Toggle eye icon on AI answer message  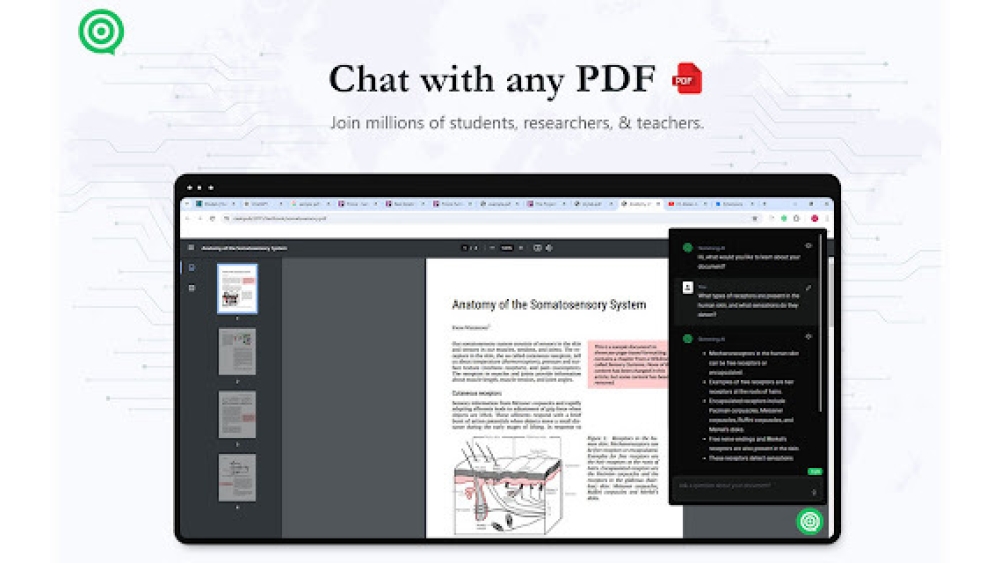click(x=808, y=338)
